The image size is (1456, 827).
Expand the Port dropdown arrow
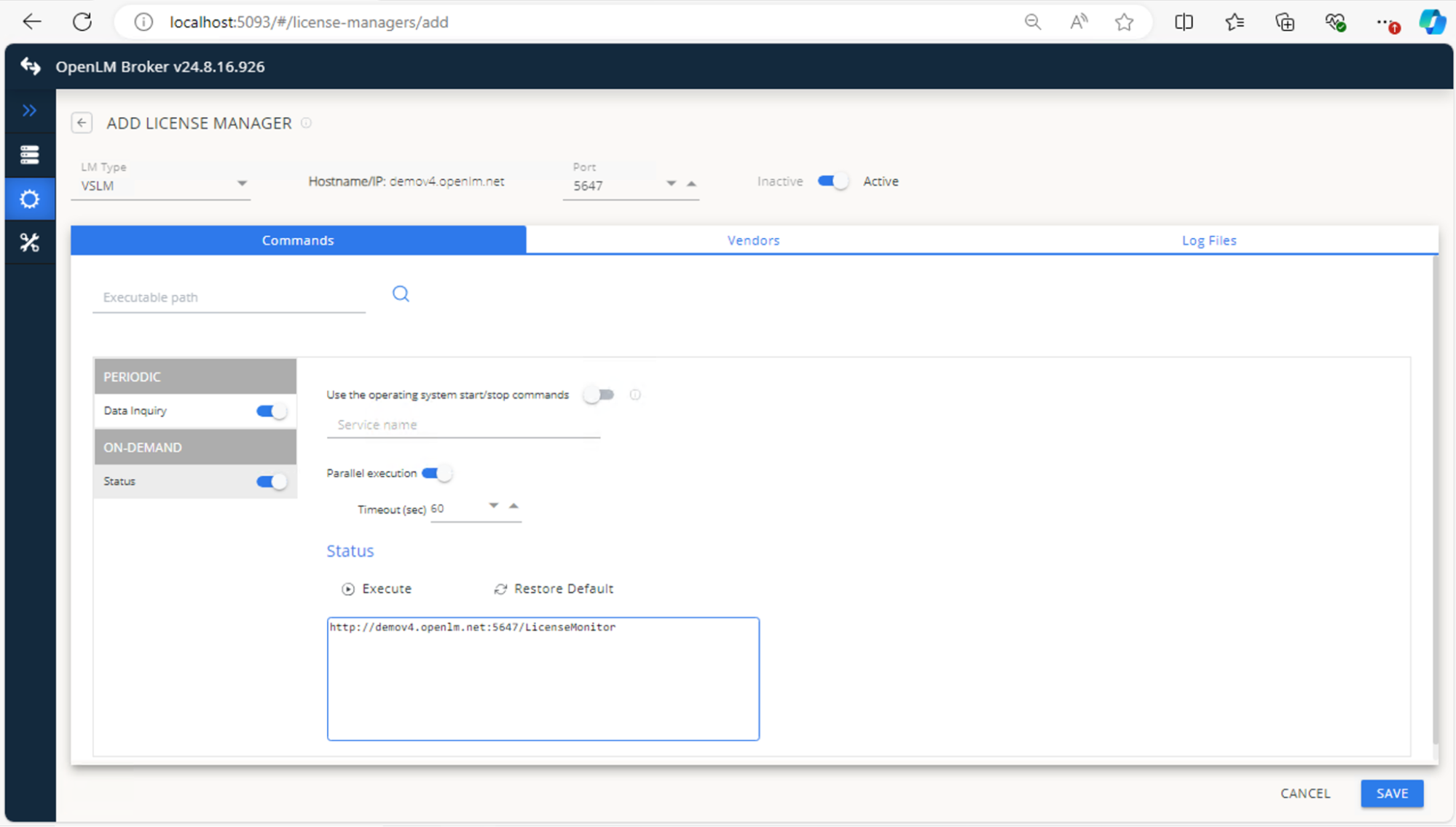[670, 183]
